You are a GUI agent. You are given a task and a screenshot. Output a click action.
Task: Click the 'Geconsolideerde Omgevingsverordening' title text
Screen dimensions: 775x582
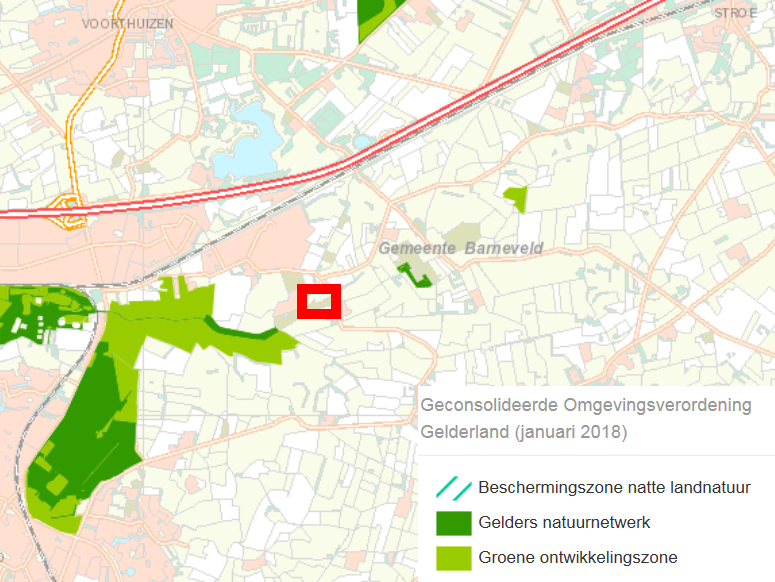click(586, 405)
